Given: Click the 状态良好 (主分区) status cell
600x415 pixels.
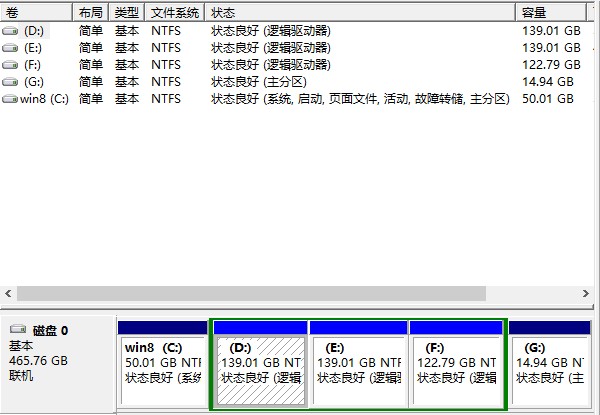Looking at the screenshot, I should click(259, 81).
